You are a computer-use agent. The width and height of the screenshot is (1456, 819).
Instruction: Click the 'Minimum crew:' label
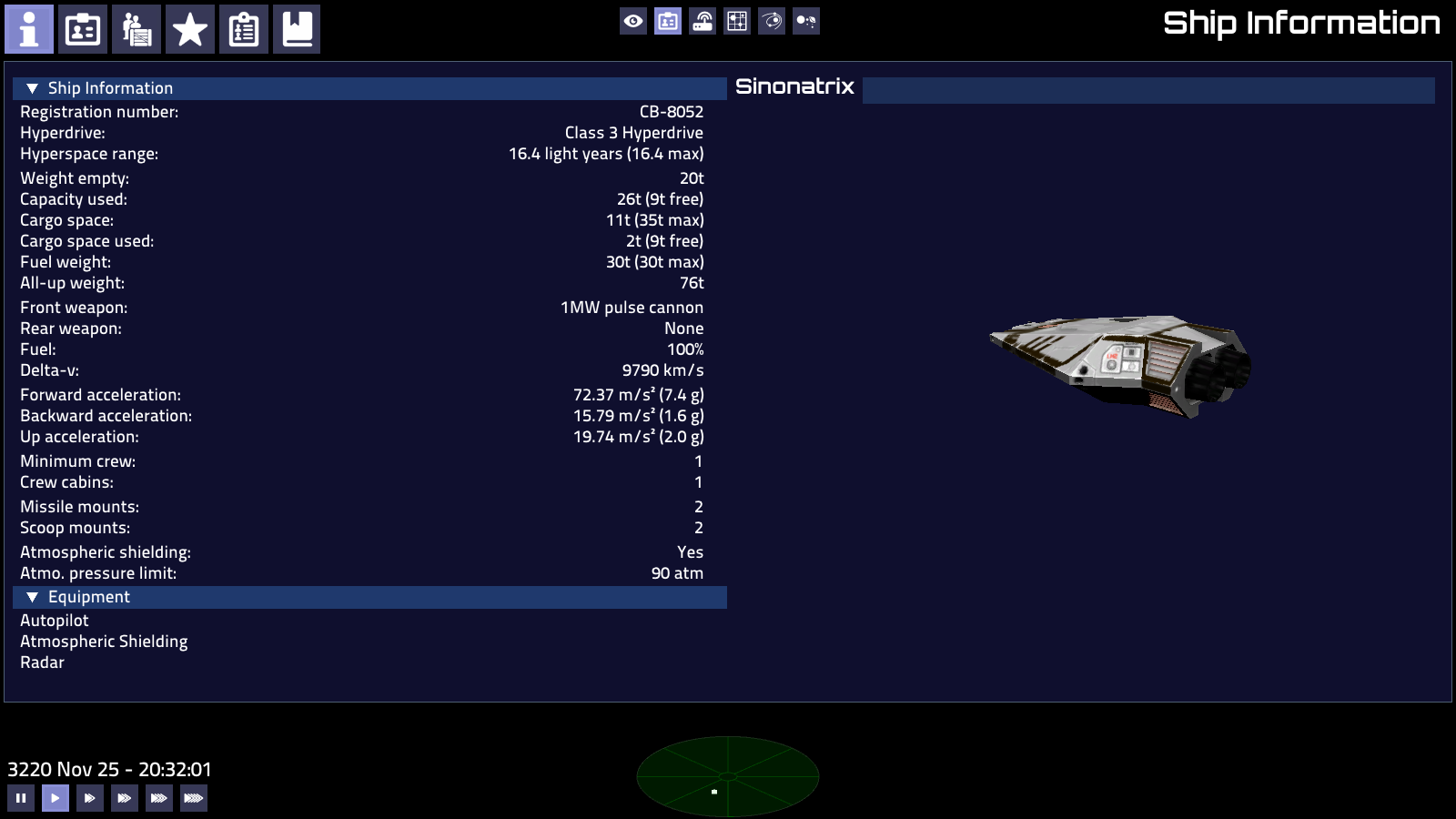click(78, 461)
